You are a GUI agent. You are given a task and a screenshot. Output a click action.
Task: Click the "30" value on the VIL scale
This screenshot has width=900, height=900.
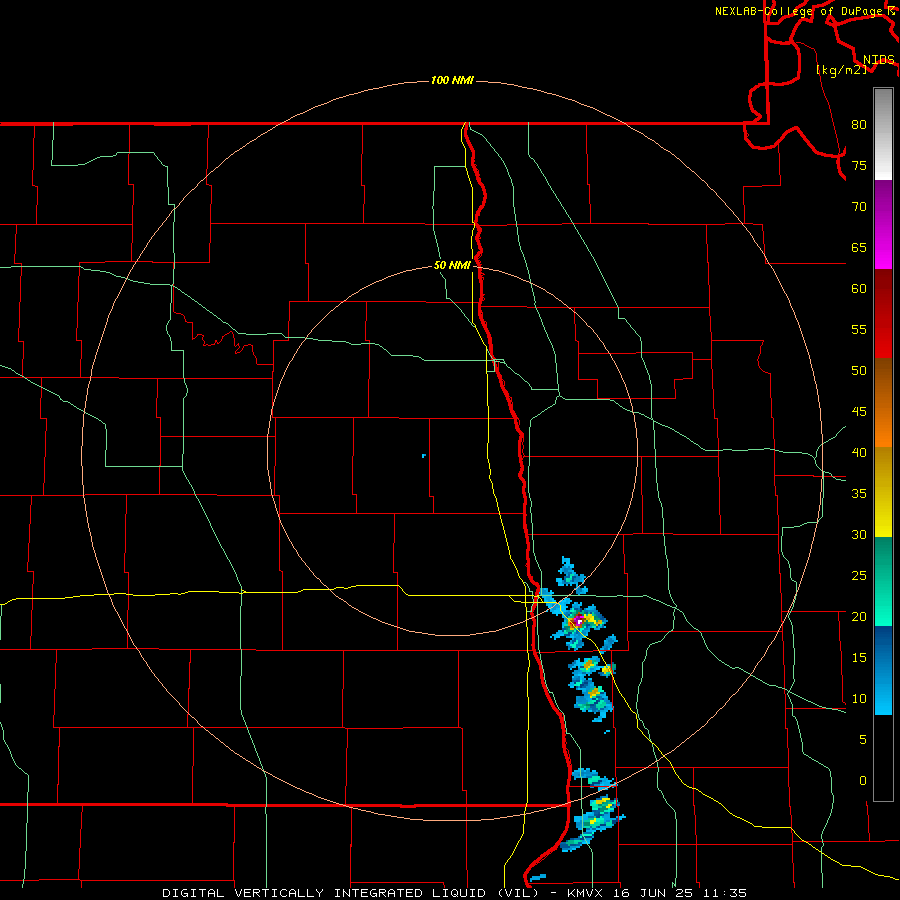click(859, 534)
